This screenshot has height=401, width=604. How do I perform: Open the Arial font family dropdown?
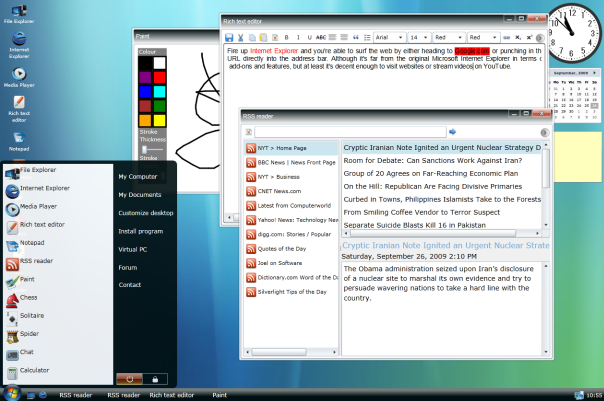pyautogui.click(x=388, y=37)
